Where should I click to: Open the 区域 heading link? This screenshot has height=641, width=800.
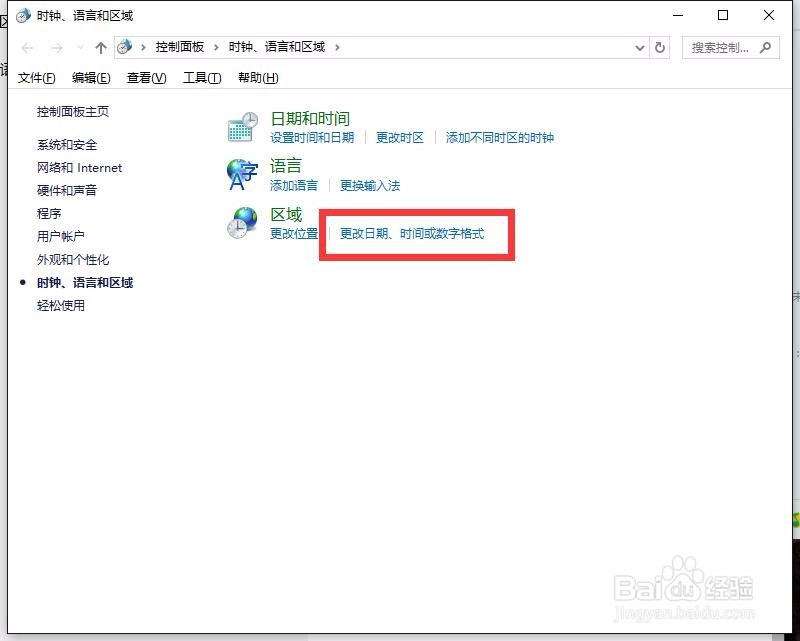coord(286,214)
